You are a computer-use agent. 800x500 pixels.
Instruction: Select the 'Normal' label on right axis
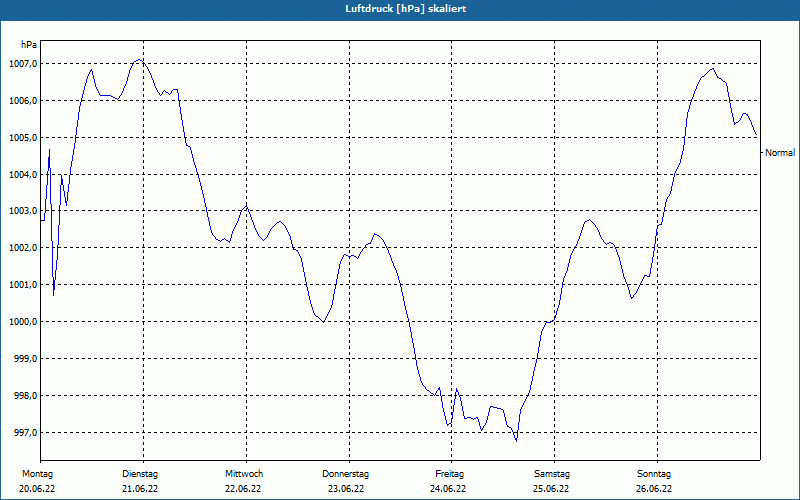click(x=780, y=153)
